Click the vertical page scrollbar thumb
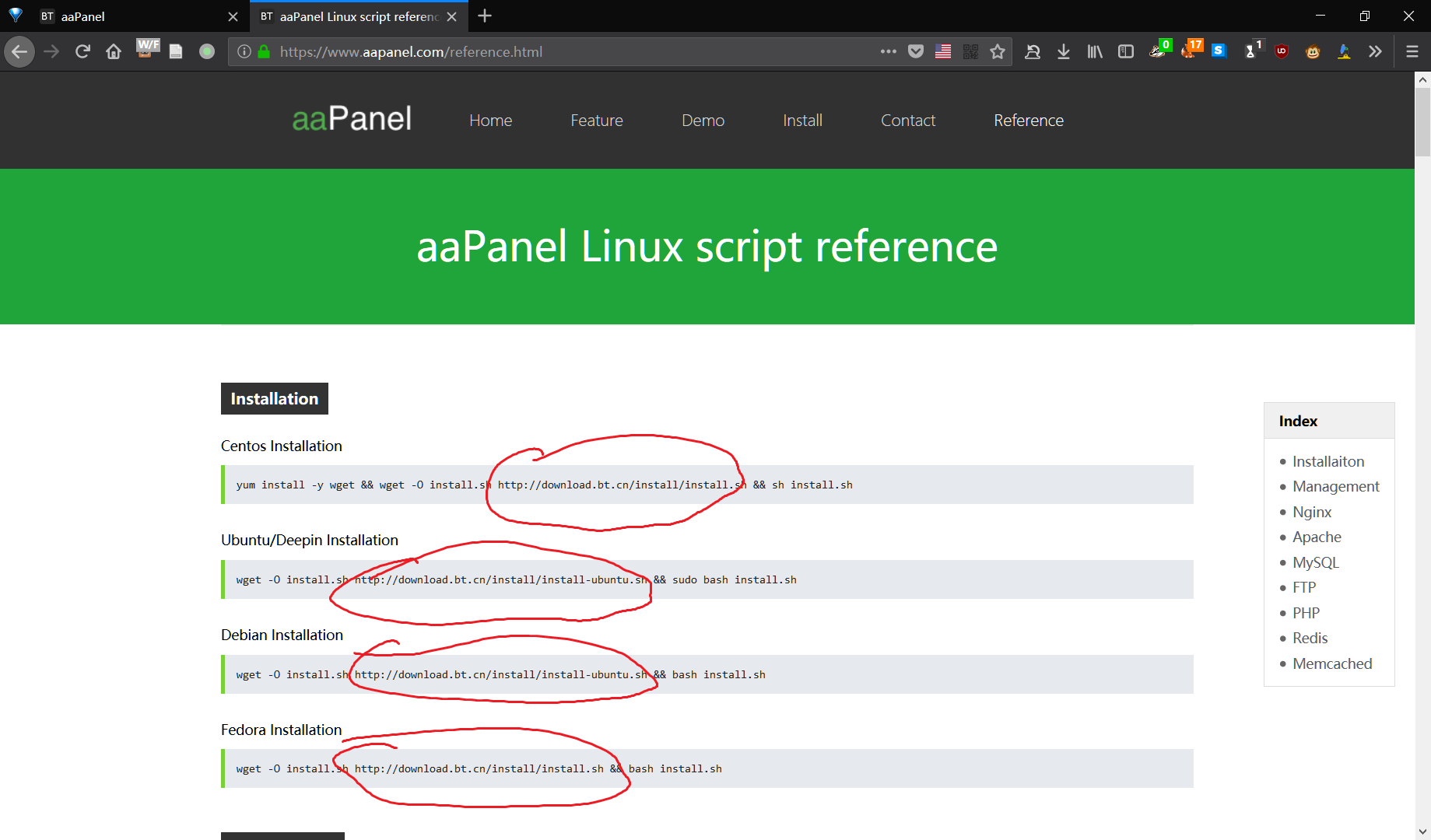This screenshot has width=1431, height=840. click(x=1422, y=121)
